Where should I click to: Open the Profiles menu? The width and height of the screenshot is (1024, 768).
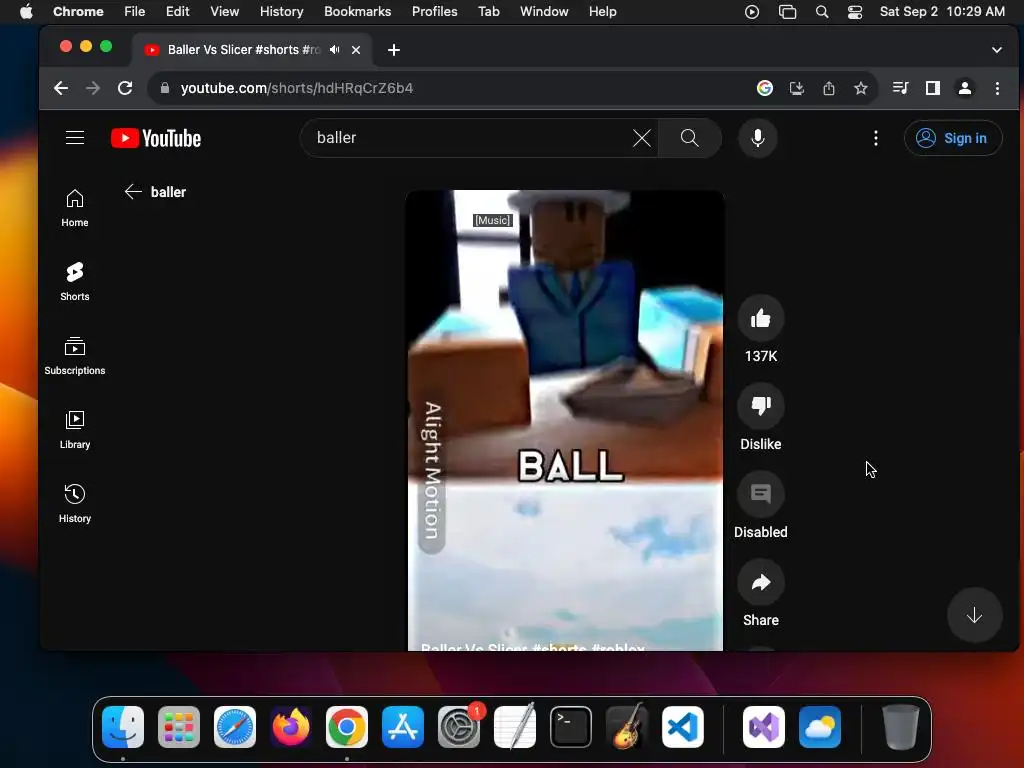pos(434,12)
